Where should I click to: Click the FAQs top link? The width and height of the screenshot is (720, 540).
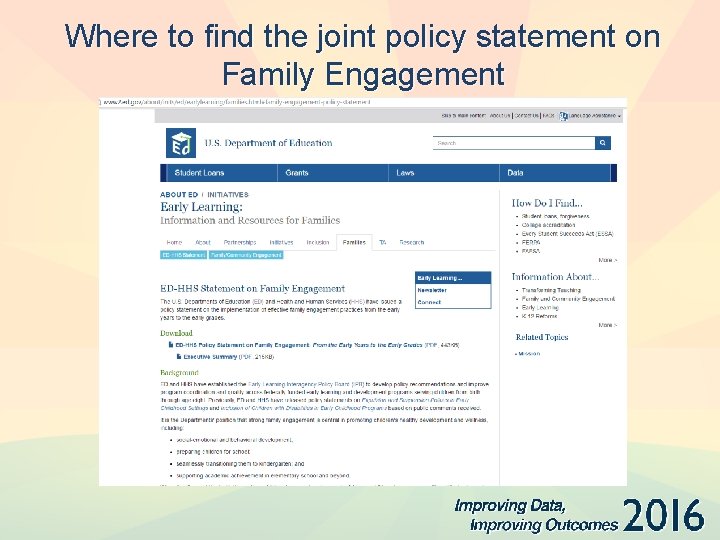(548, 116)
